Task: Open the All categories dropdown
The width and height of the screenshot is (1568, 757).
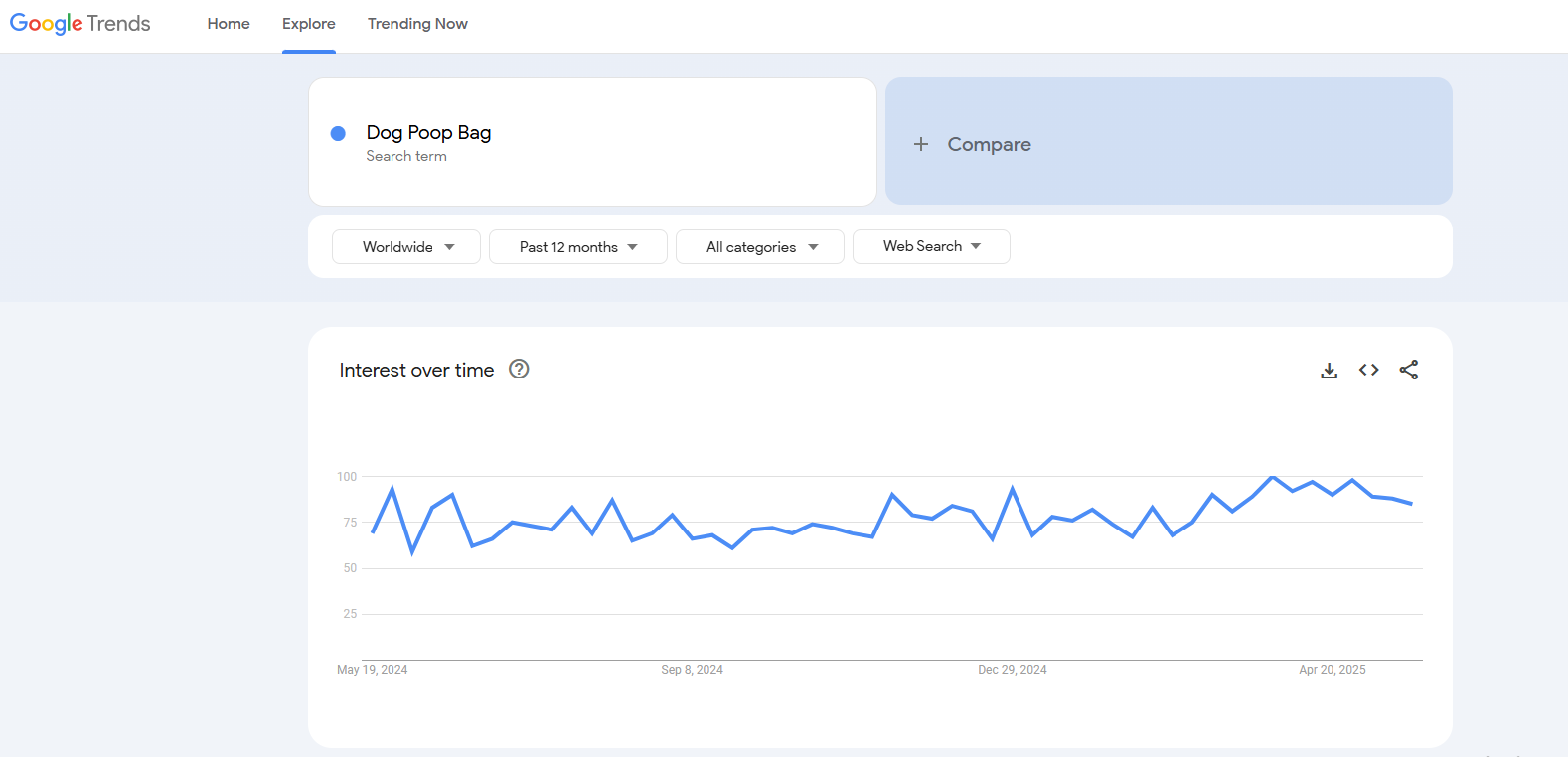Action: (x=760, y=246)
